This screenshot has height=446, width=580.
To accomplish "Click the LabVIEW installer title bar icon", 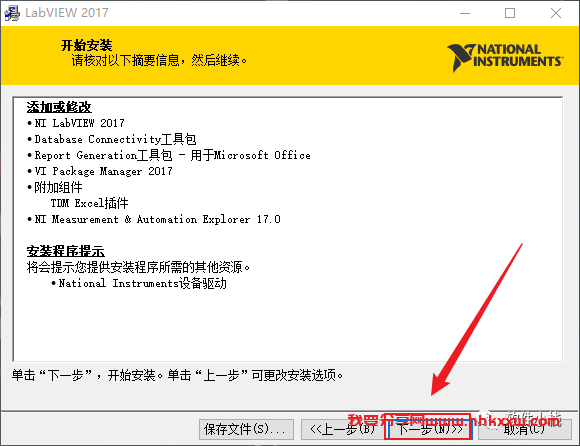I will click(x=12, y=13).
